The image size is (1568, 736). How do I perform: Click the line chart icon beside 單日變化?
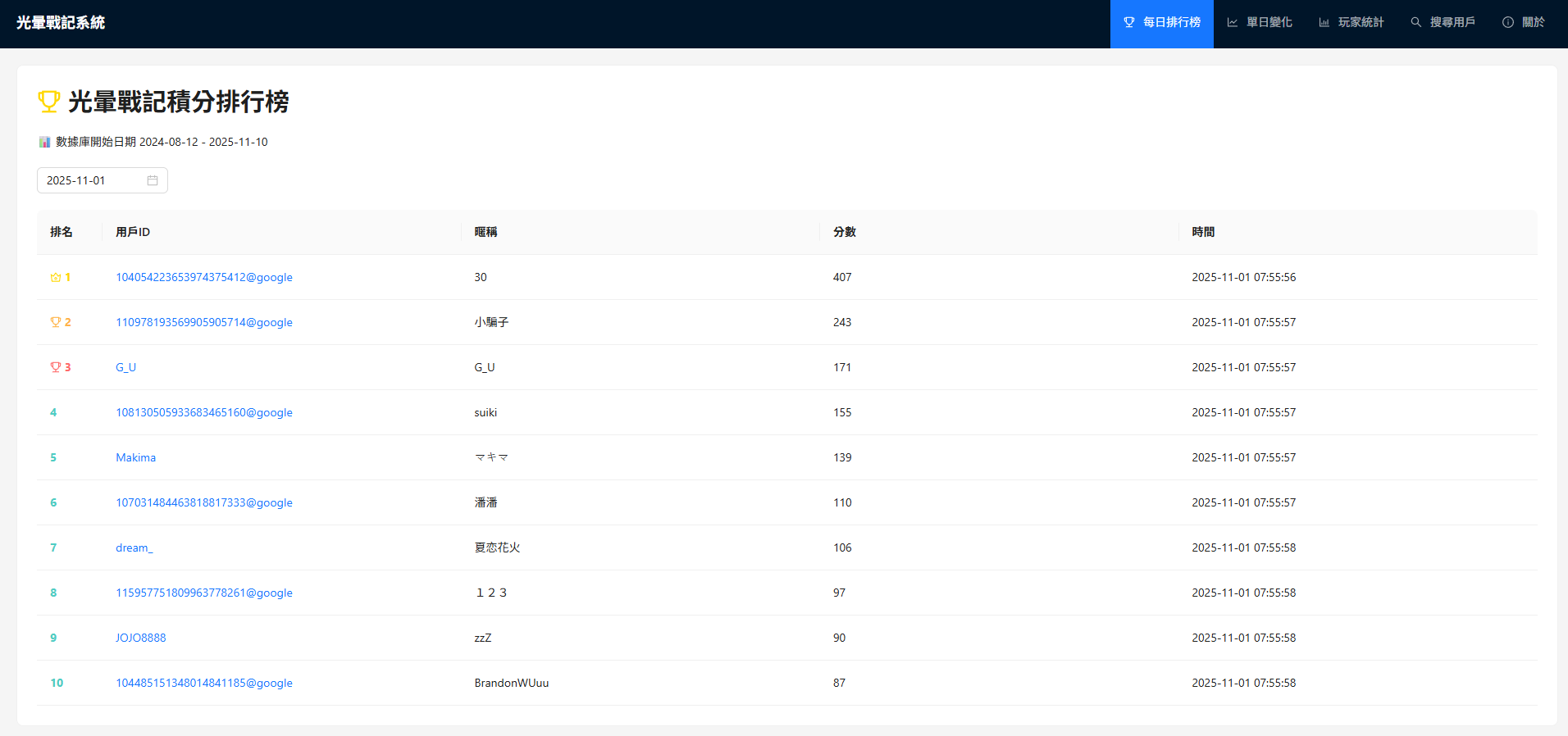tap(1233, 23)
